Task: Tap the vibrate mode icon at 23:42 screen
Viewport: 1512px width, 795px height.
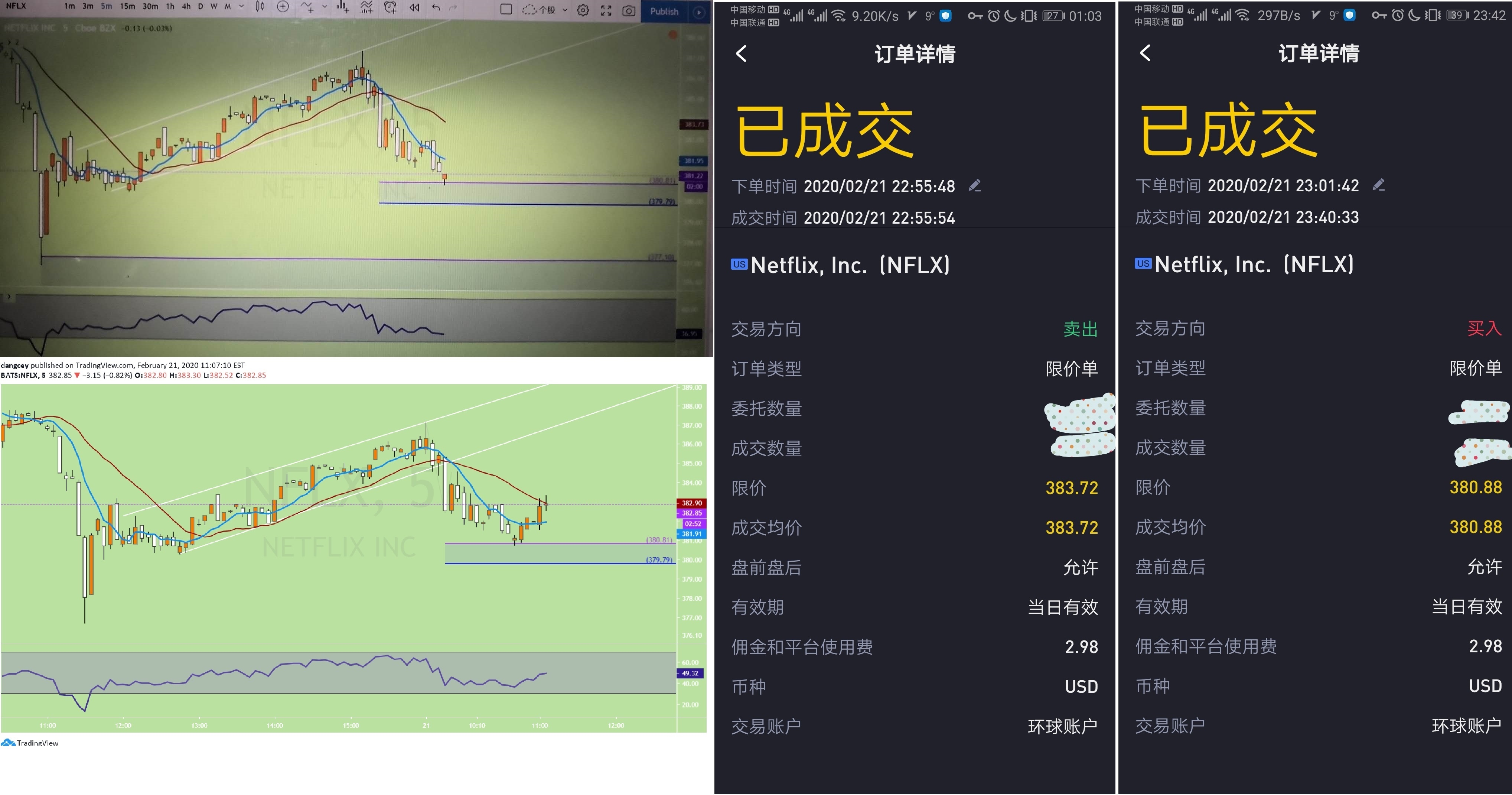Action: point(1433,15)
